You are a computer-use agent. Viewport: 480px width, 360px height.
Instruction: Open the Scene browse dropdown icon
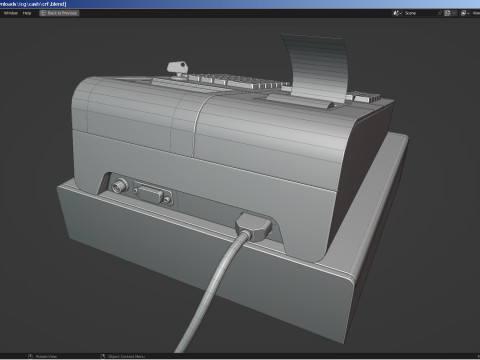tap(397, 13)
